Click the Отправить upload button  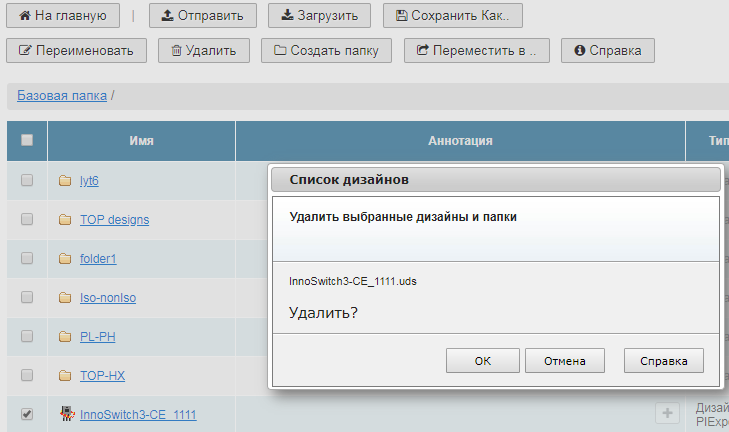pos(203,16)
